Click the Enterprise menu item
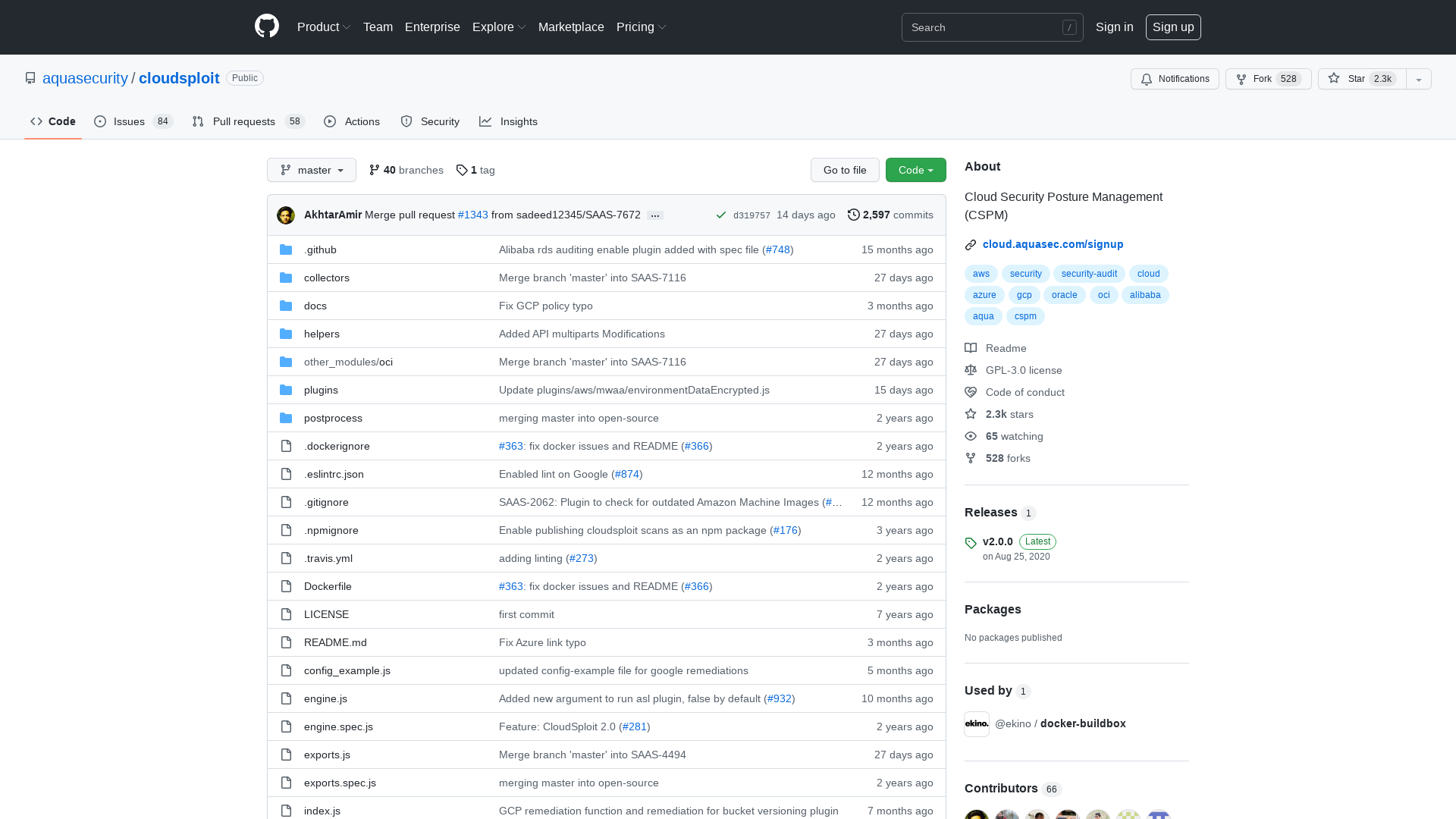The height and width of the screenshot is (819, 1456). tap(432, 27)
